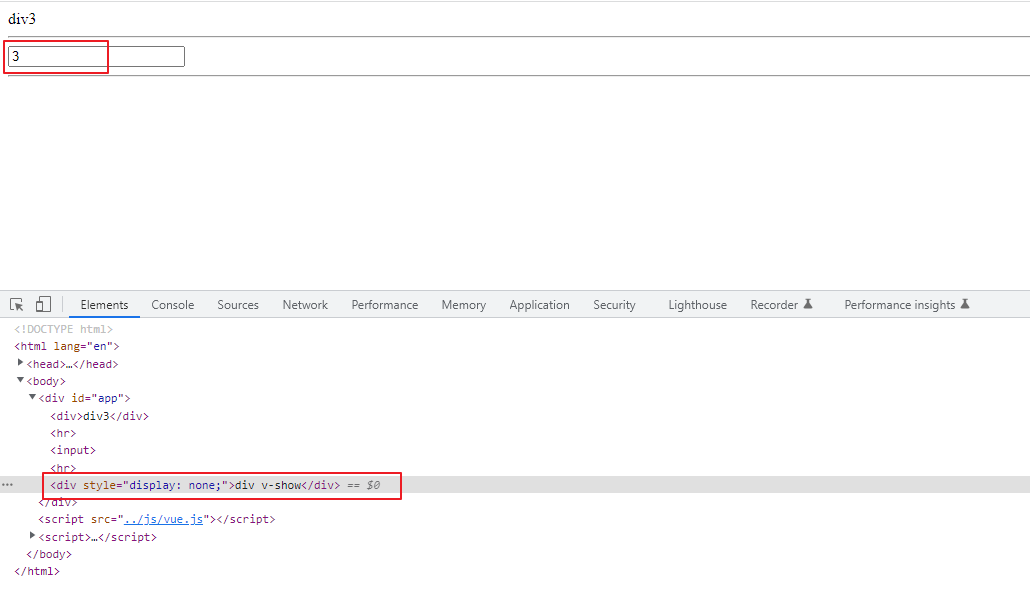
Task: Switch to the Console tab
Action: click(172, 305)
